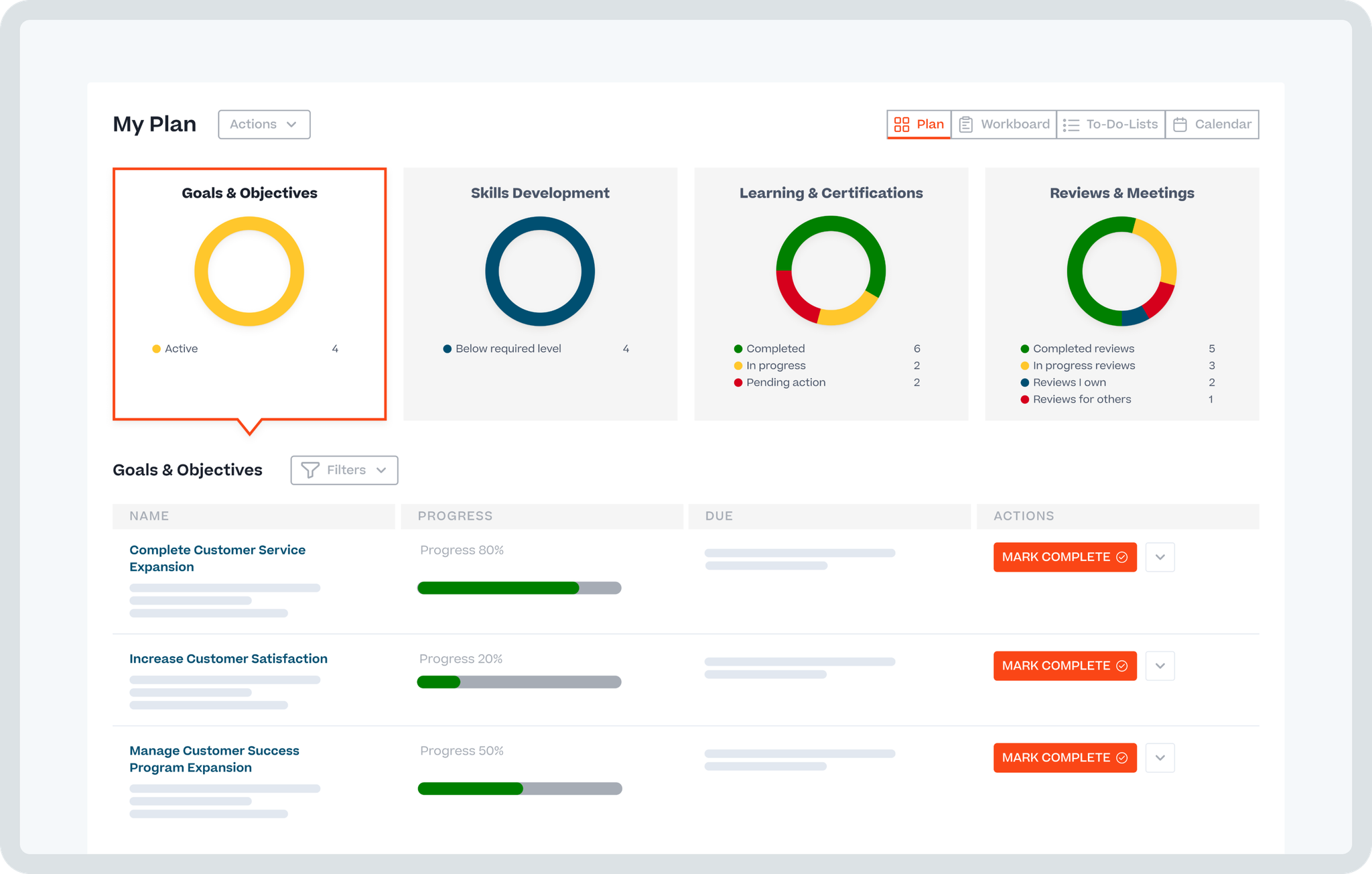Click the Calendar icon in view switcher

coord(1180,125)
